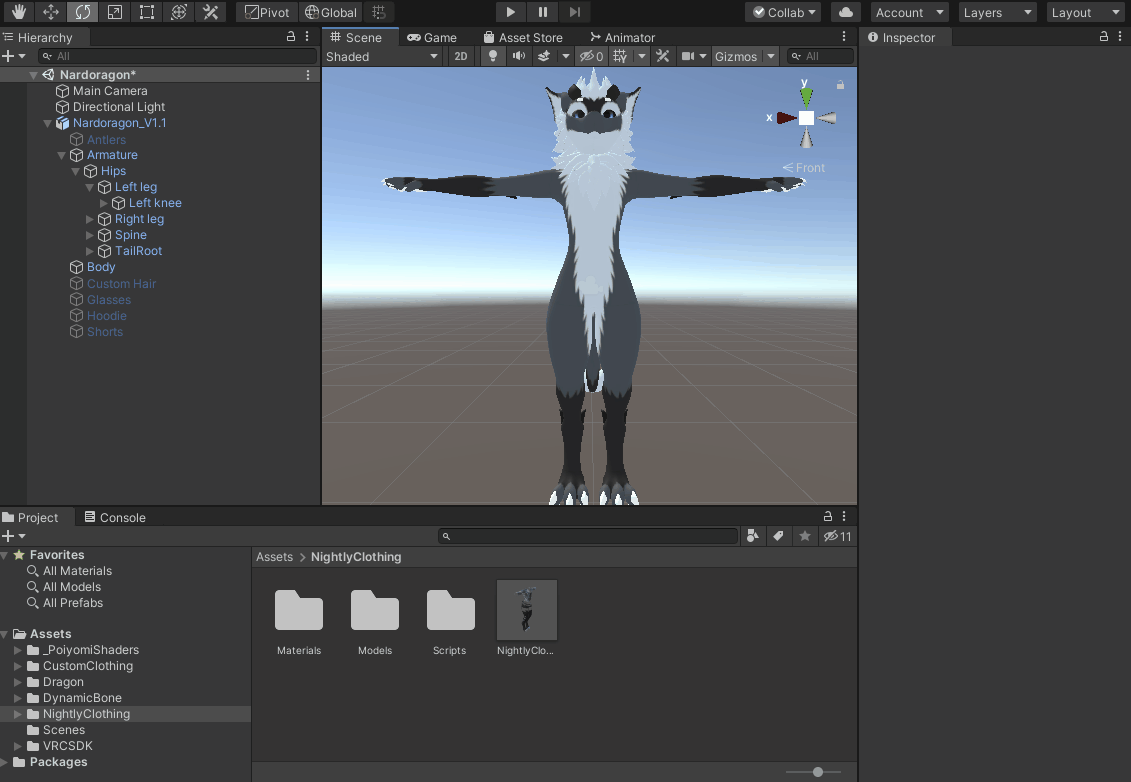
Task: Open custom editor tools
Action: [211, 12]
